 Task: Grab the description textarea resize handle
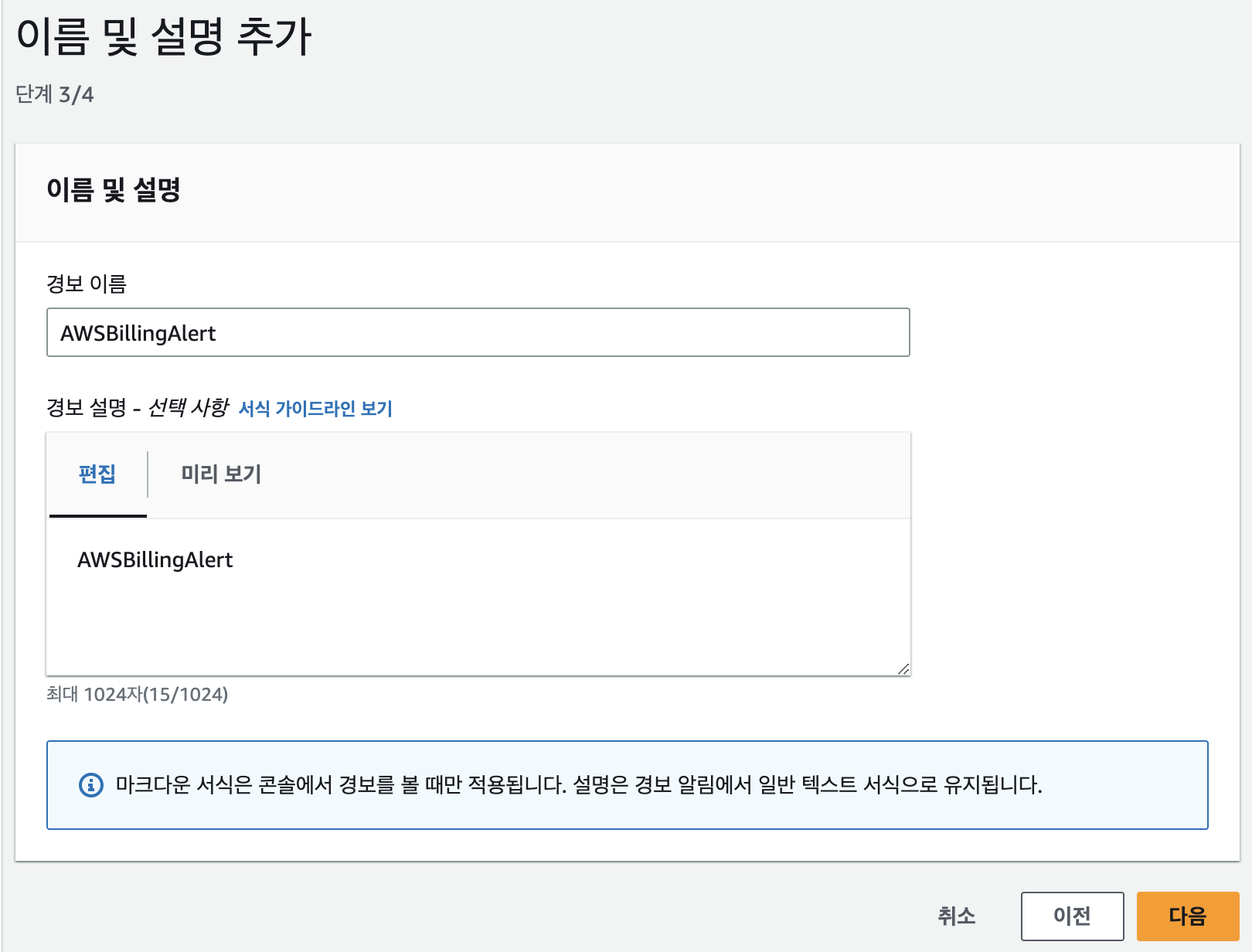[x=903, y=668]
